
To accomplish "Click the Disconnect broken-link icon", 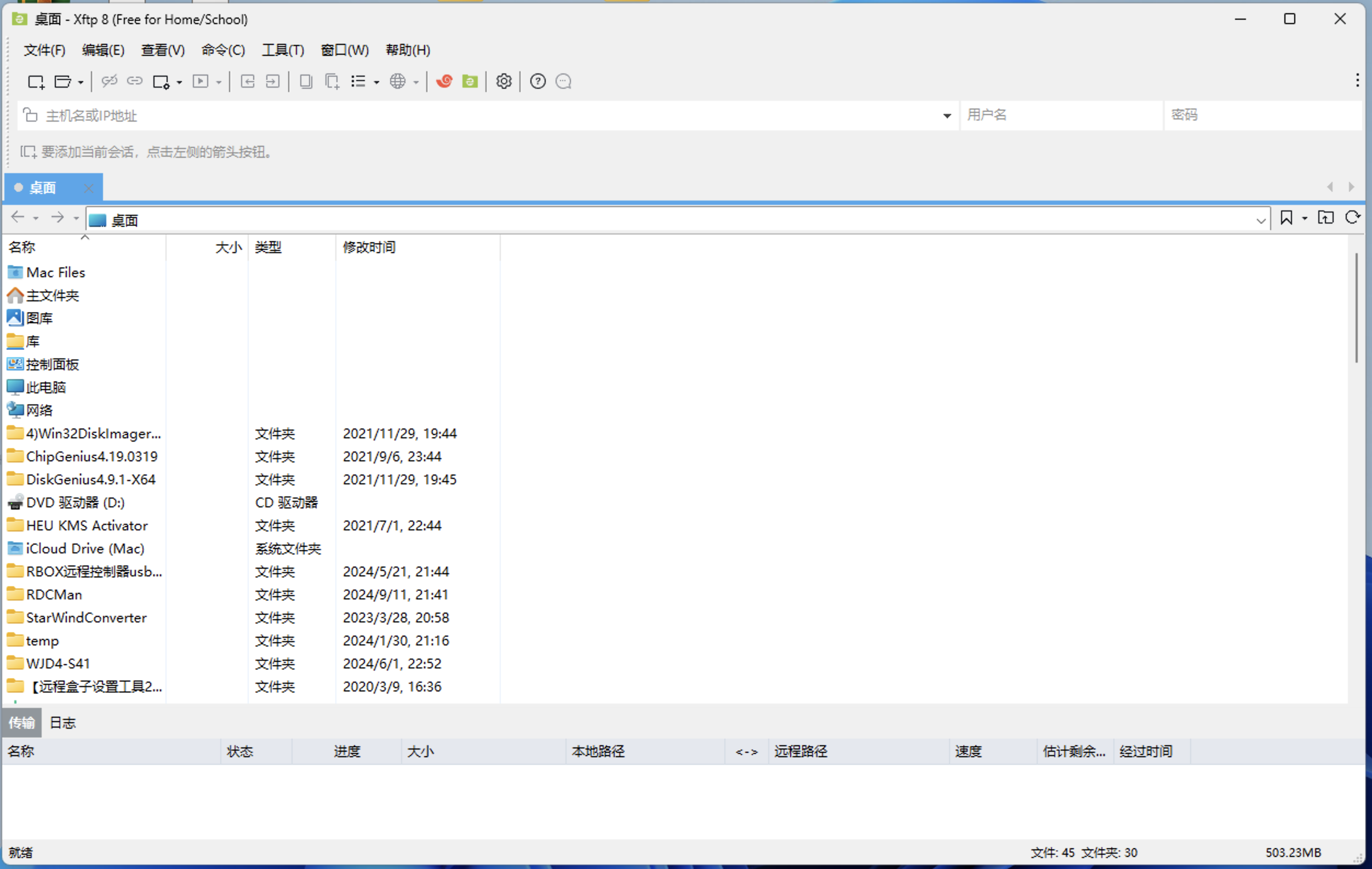I will (x=109, y=82).
